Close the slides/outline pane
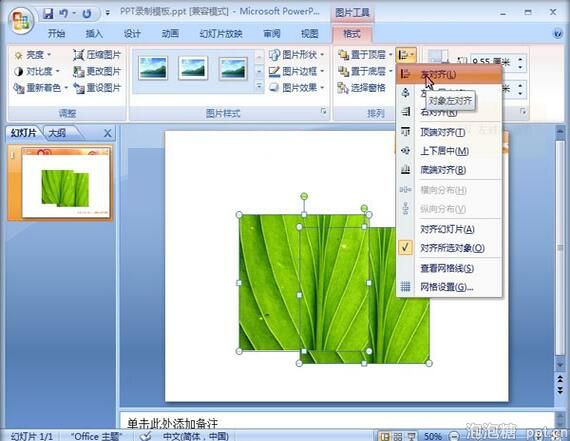 click(x=108, y=133)
